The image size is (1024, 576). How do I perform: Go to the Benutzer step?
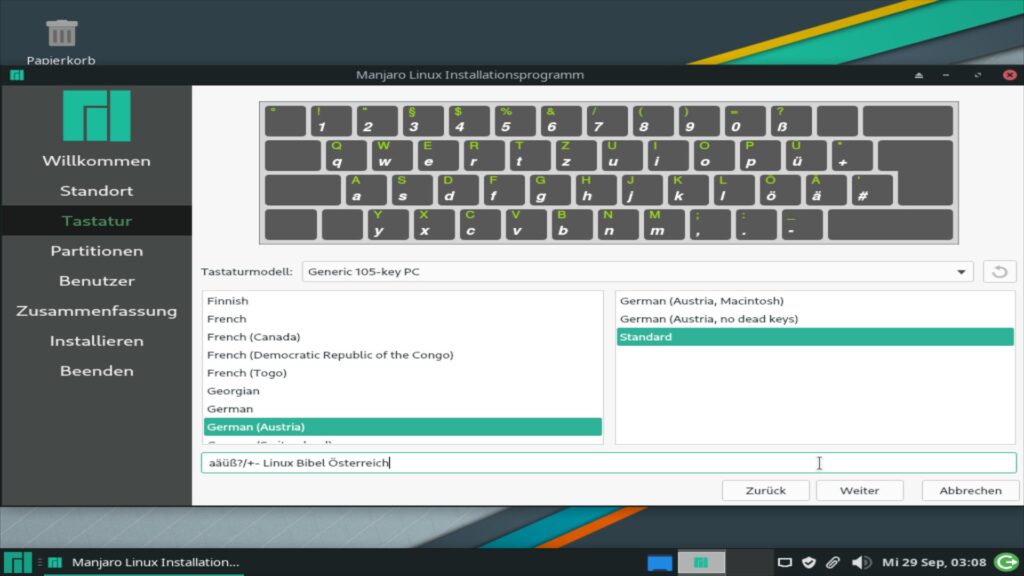[97, 281]
